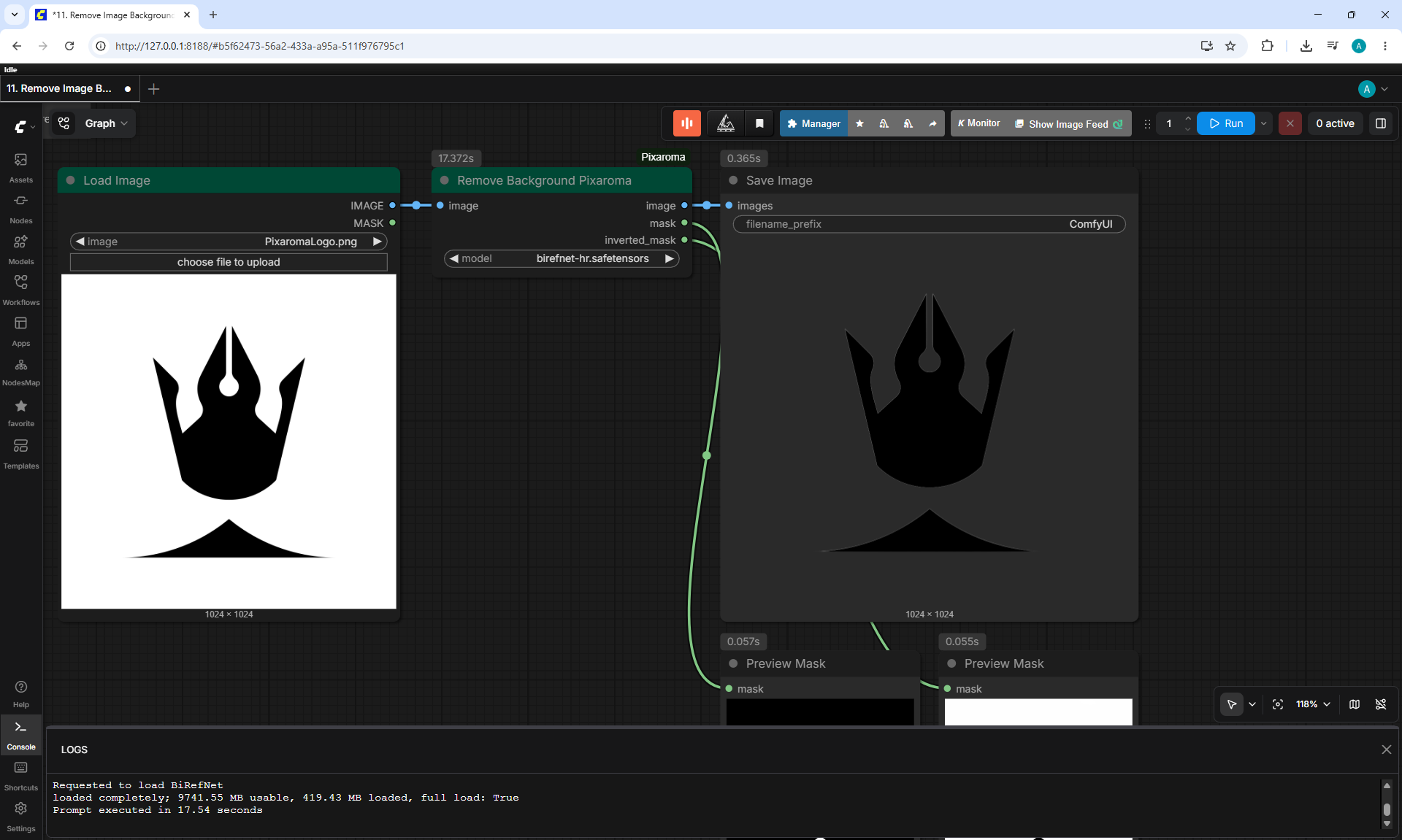The width and height of the screenshot is (1402, 840).
Task: Open the 118% zoom dropdown
Action: [x=1313, y=704]
